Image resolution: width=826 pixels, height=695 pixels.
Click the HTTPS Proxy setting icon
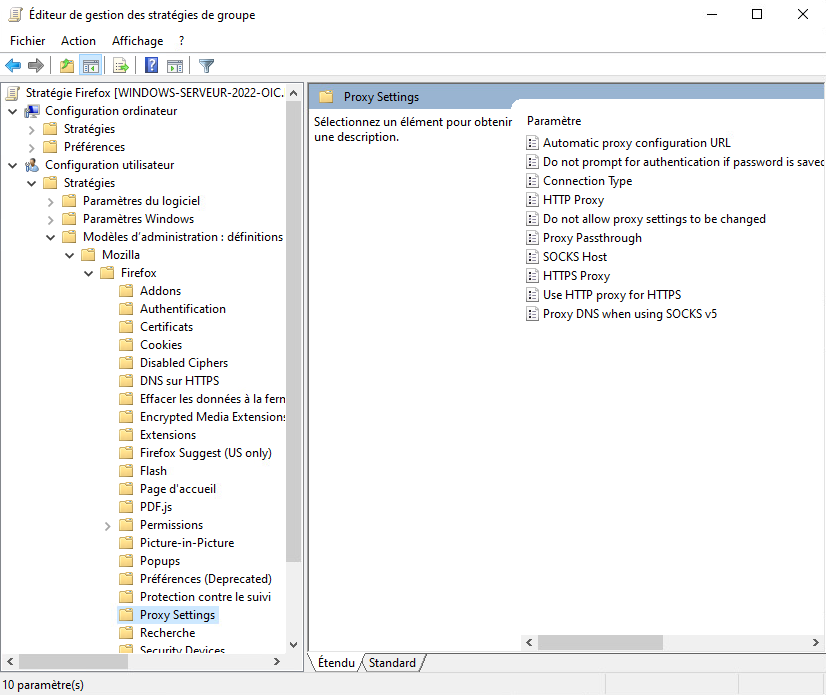click(x=533, y=276)
